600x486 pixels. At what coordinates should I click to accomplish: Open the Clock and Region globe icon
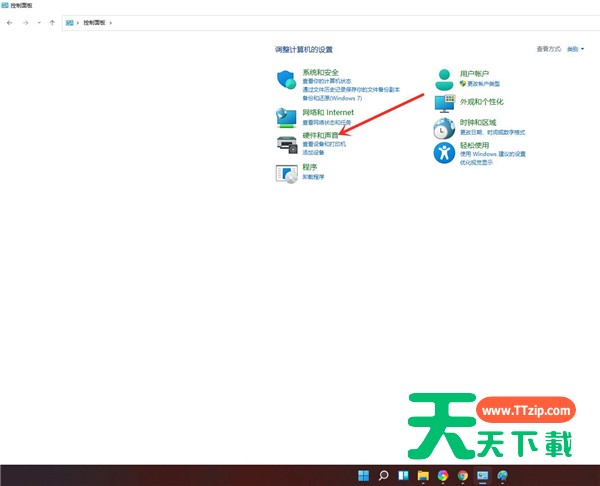pos(444,128)
